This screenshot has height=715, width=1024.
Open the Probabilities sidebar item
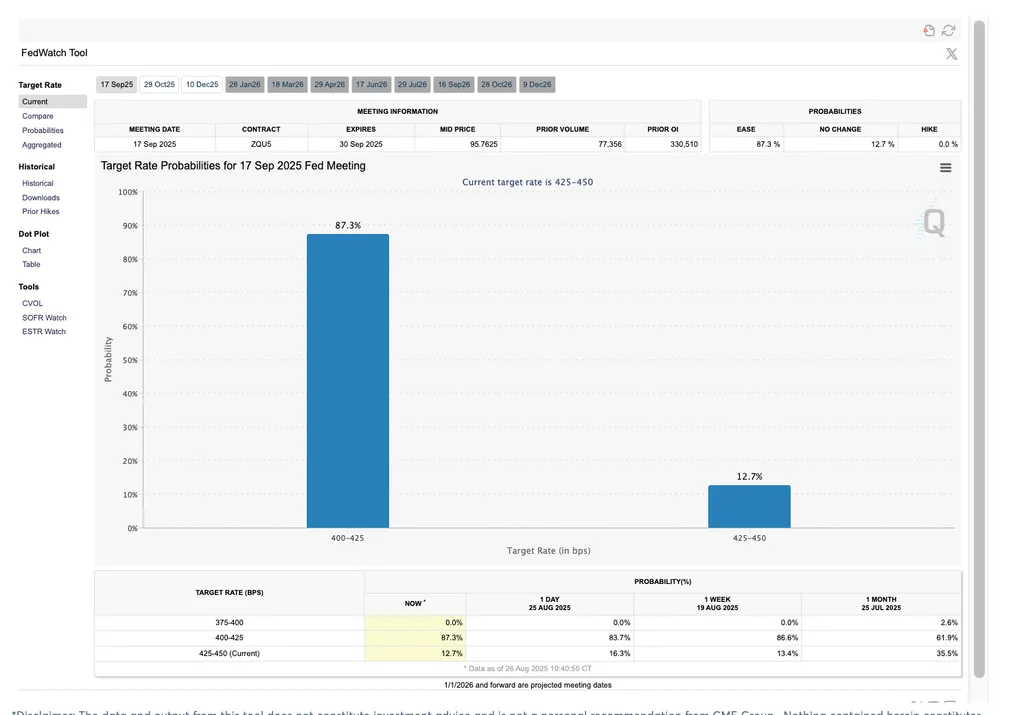coord(42,131)
